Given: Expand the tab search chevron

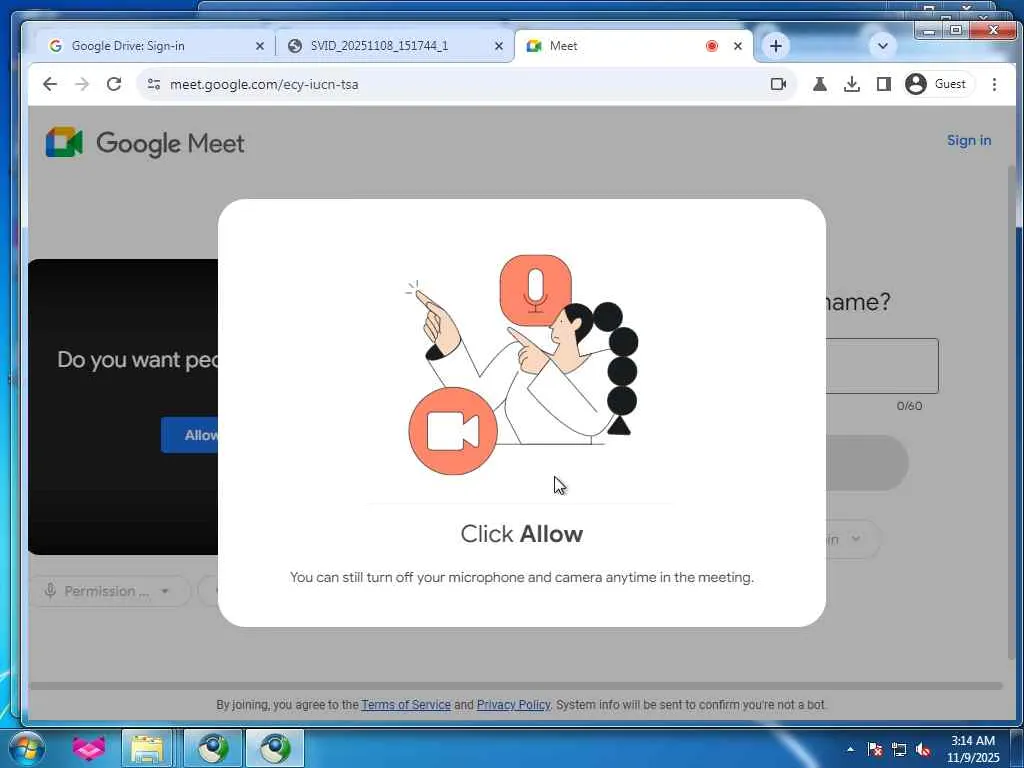Looking at the screenshot, I should click(x=882, y=46).
